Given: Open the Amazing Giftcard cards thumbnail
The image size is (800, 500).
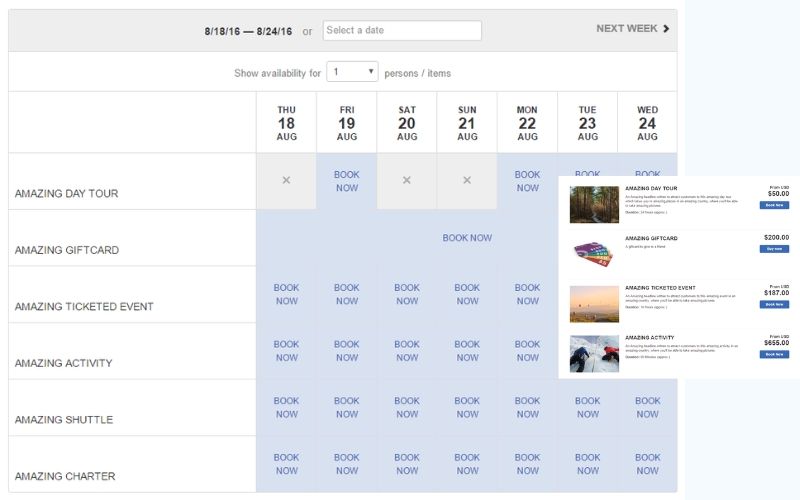Looking at the screenshot, I should coord(594,254).
